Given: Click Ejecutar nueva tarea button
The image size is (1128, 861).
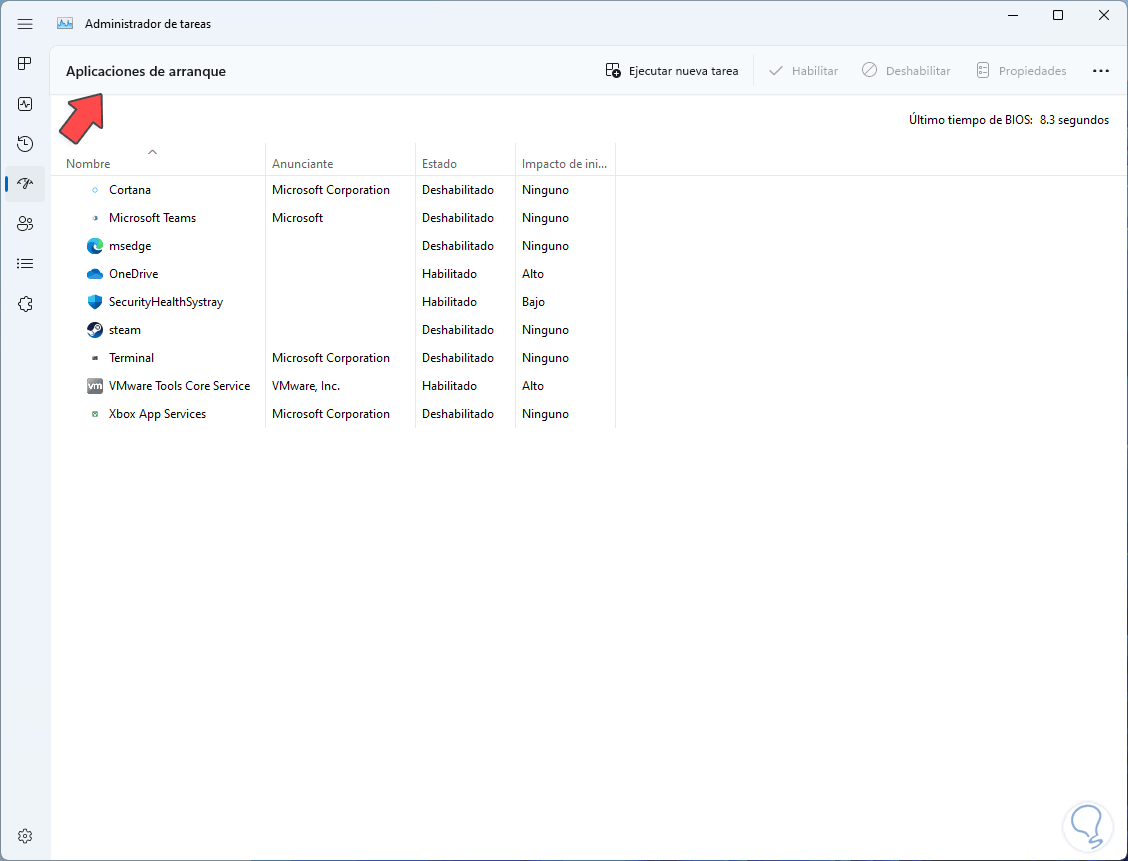Looking at the screenshot, I should pos(672,71).
